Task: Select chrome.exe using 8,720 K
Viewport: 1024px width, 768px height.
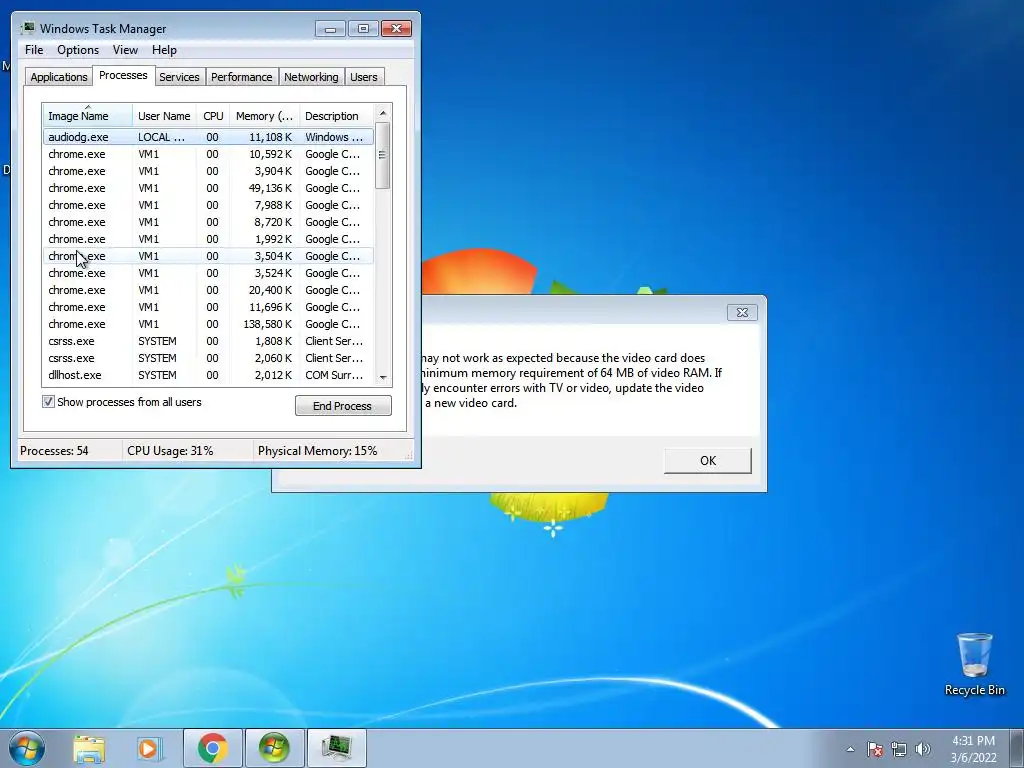Action: click(x=208, y=222)
